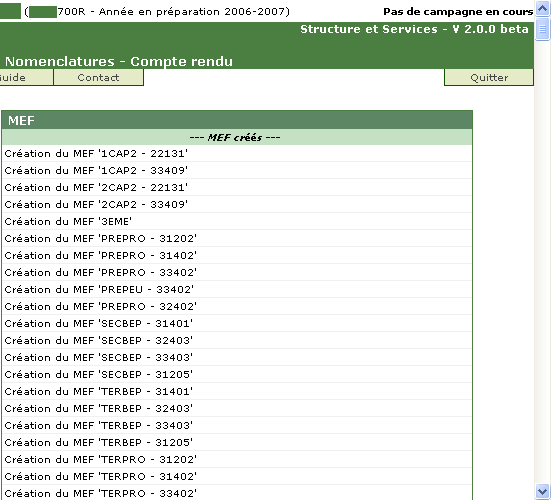
Task: Click the 'MEF créés' subheader row
Action: (x=237, y=137)
